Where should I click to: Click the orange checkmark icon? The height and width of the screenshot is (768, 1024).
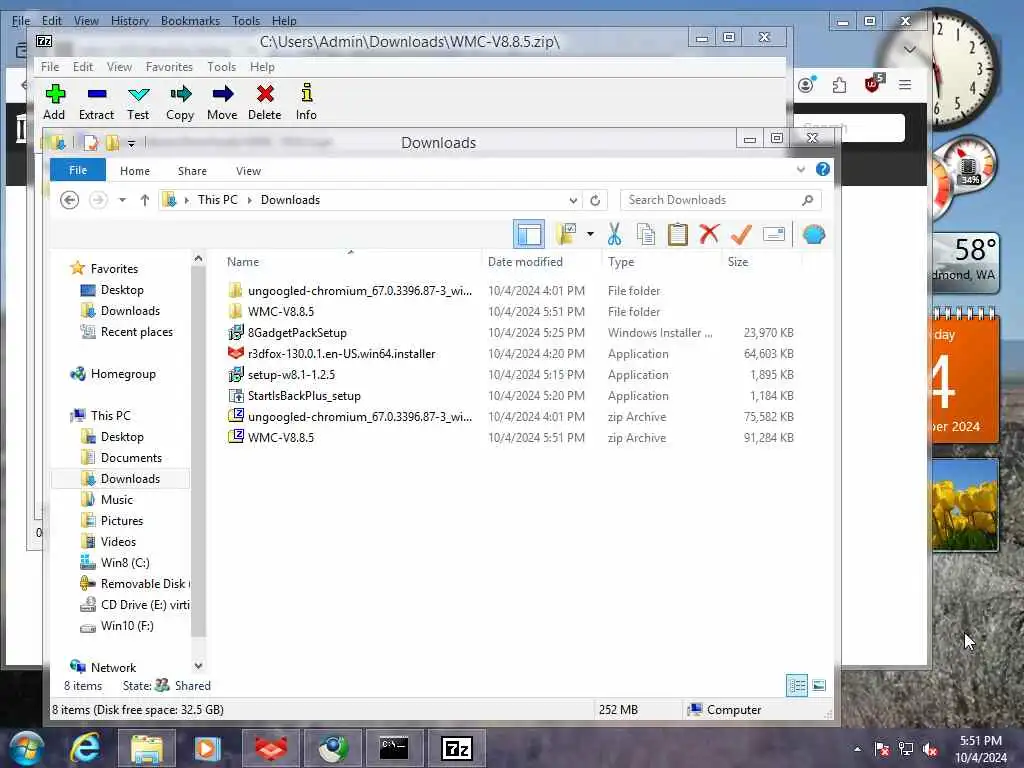click(741, 234)
